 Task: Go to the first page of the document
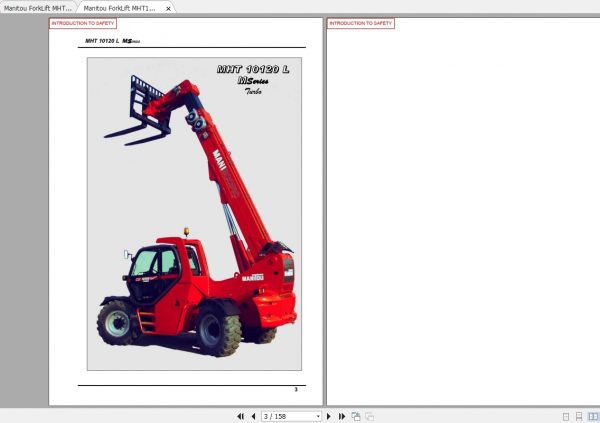(x=240, y=416)
